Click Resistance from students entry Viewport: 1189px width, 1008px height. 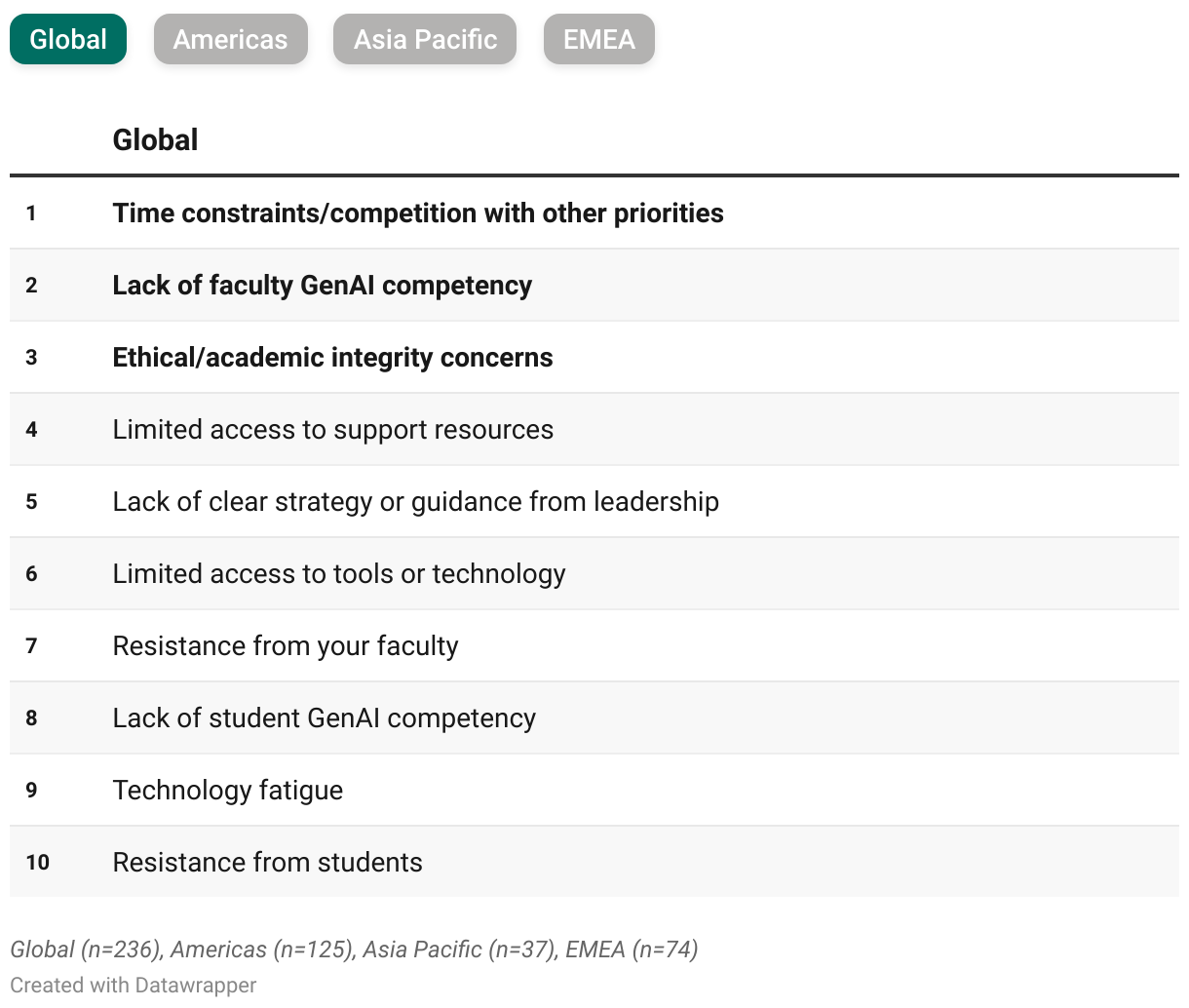click(x=268, y=862)
